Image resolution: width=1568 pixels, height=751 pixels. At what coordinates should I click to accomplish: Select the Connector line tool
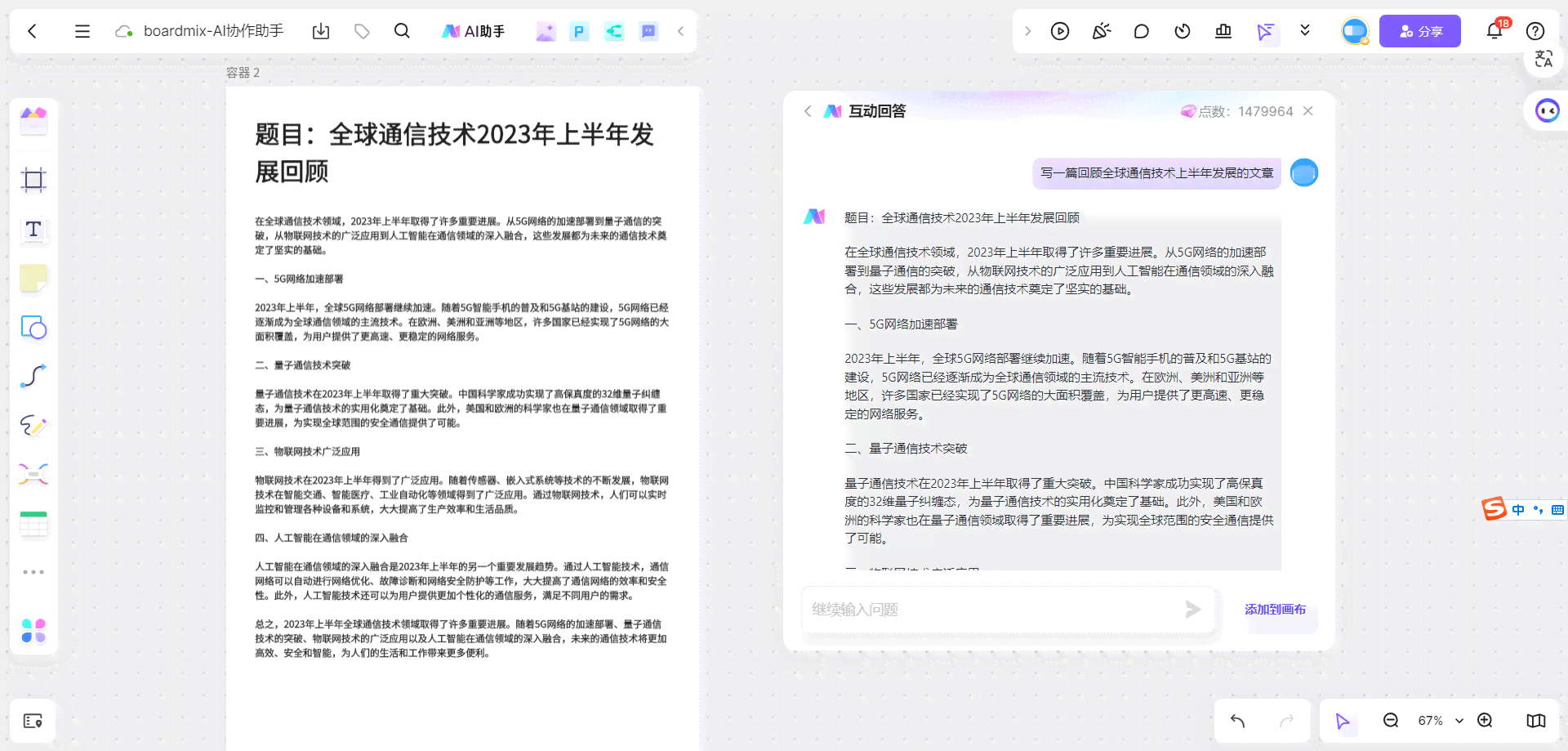pos(33,376)
